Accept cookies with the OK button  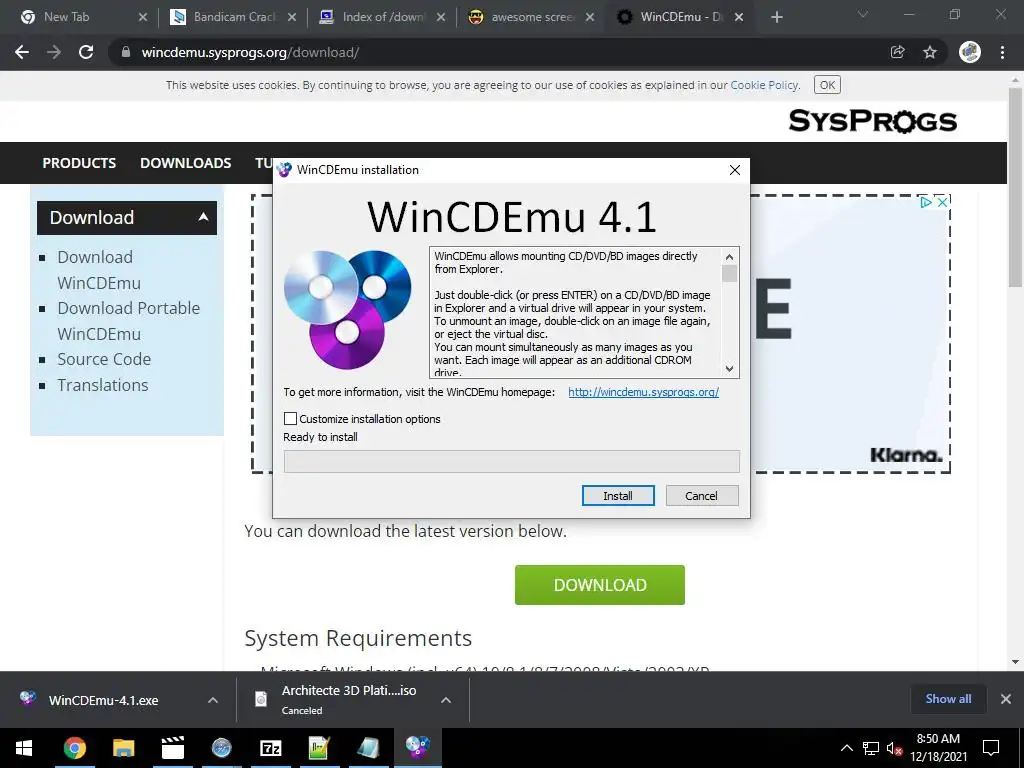pos(827,85)
